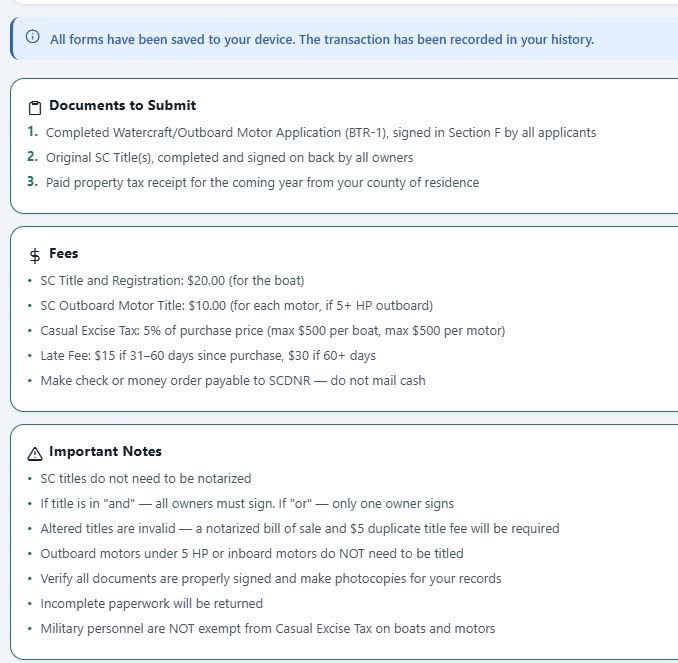The width and height of the screenshot is (678, 663).
Task: Click the altered titles are invalid note
Action: 299,528
